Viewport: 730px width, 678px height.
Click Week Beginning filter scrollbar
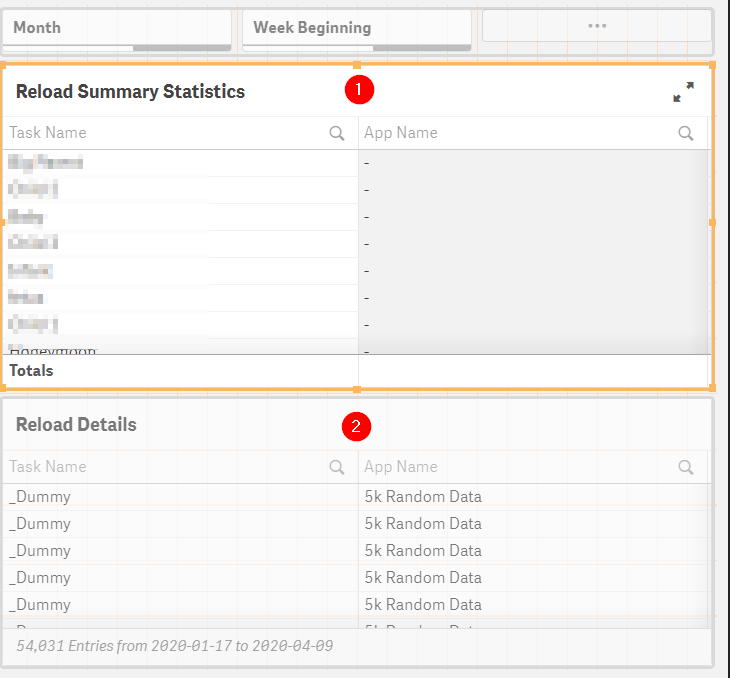point(357,48)
